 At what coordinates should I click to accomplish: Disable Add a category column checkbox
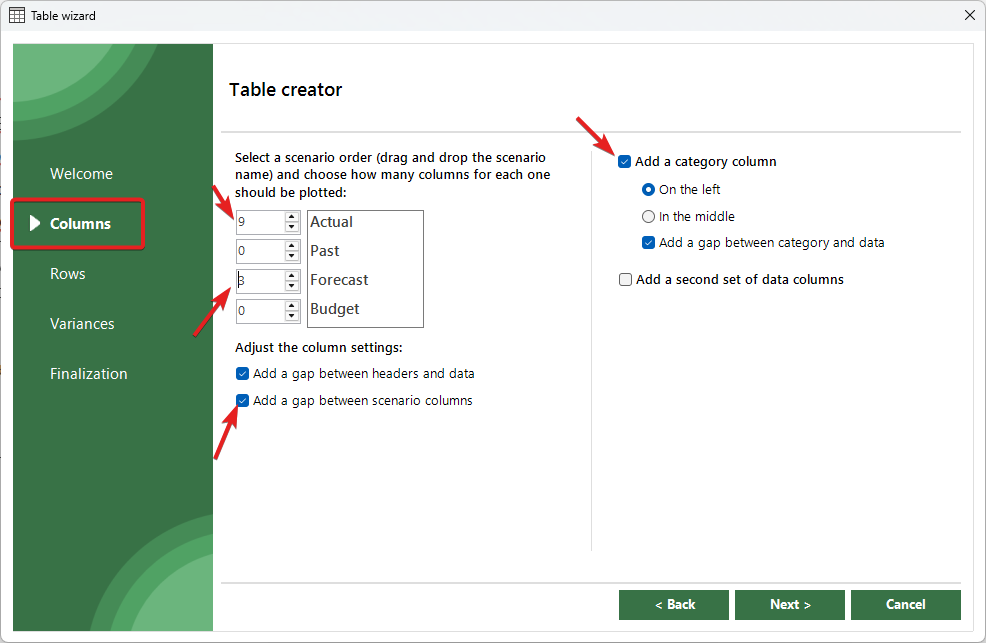625,162
